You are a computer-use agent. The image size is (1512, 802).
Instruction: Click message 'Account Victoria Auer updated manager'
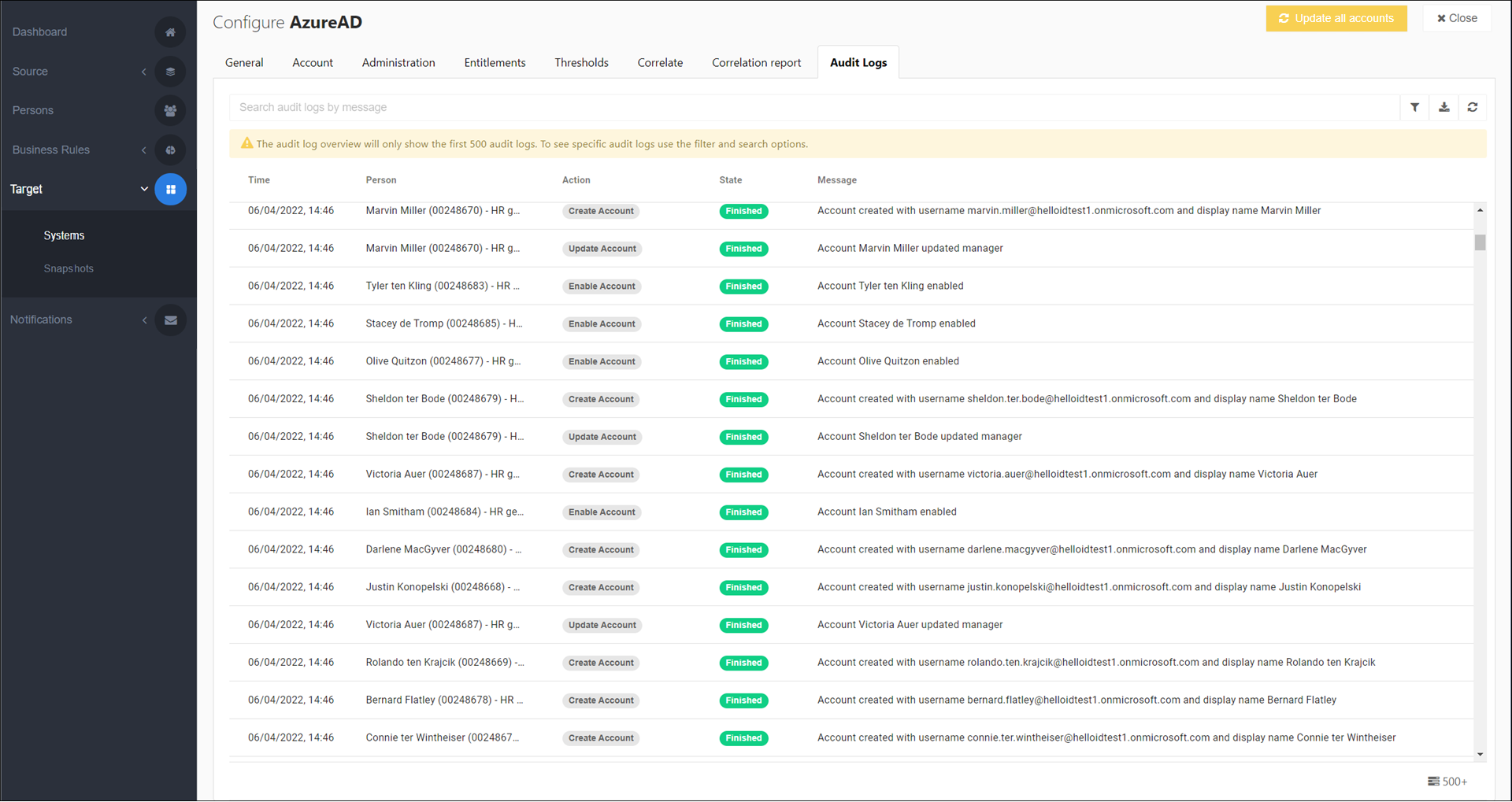(910, 625)
